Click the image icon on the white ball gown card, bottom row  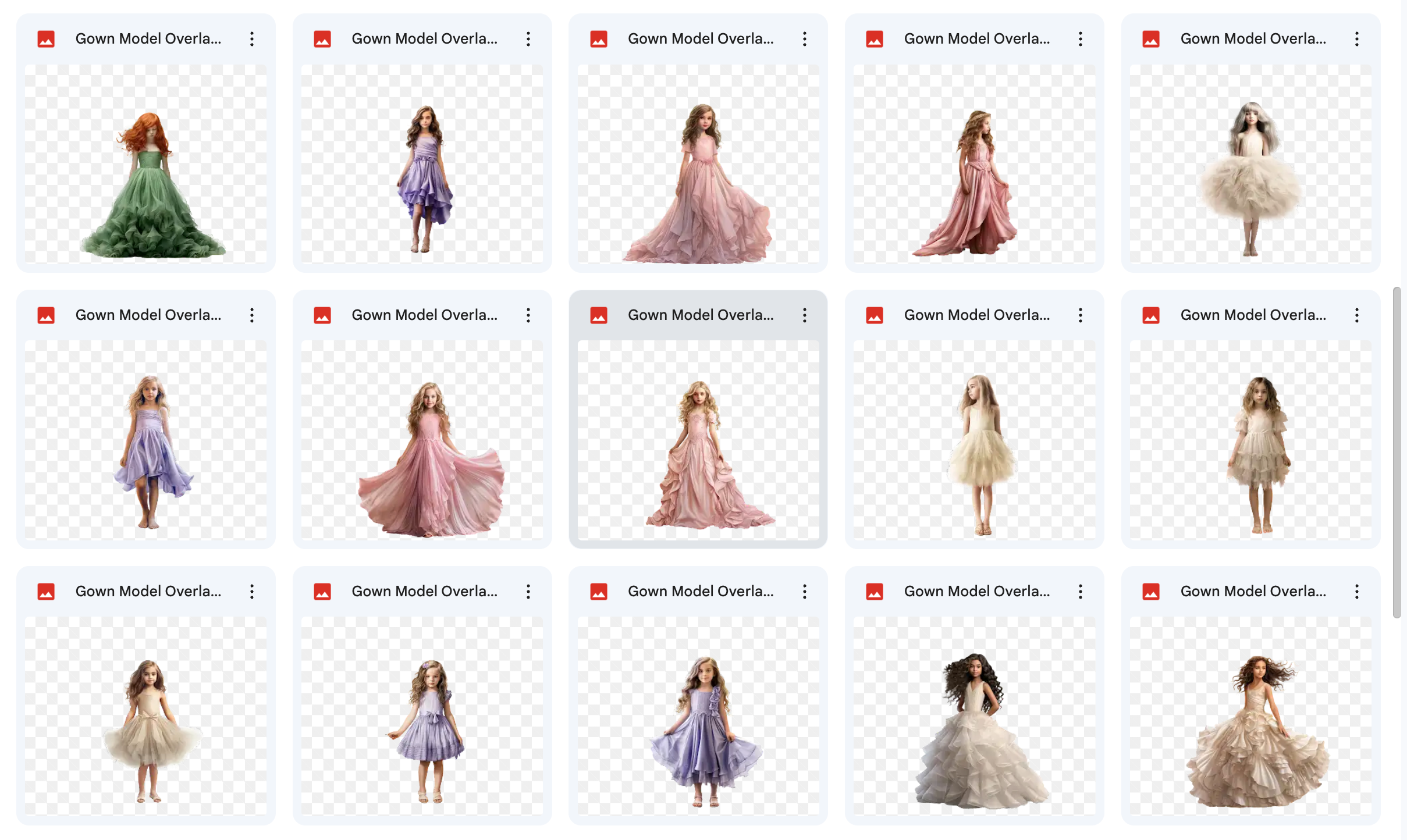point(875,591)
